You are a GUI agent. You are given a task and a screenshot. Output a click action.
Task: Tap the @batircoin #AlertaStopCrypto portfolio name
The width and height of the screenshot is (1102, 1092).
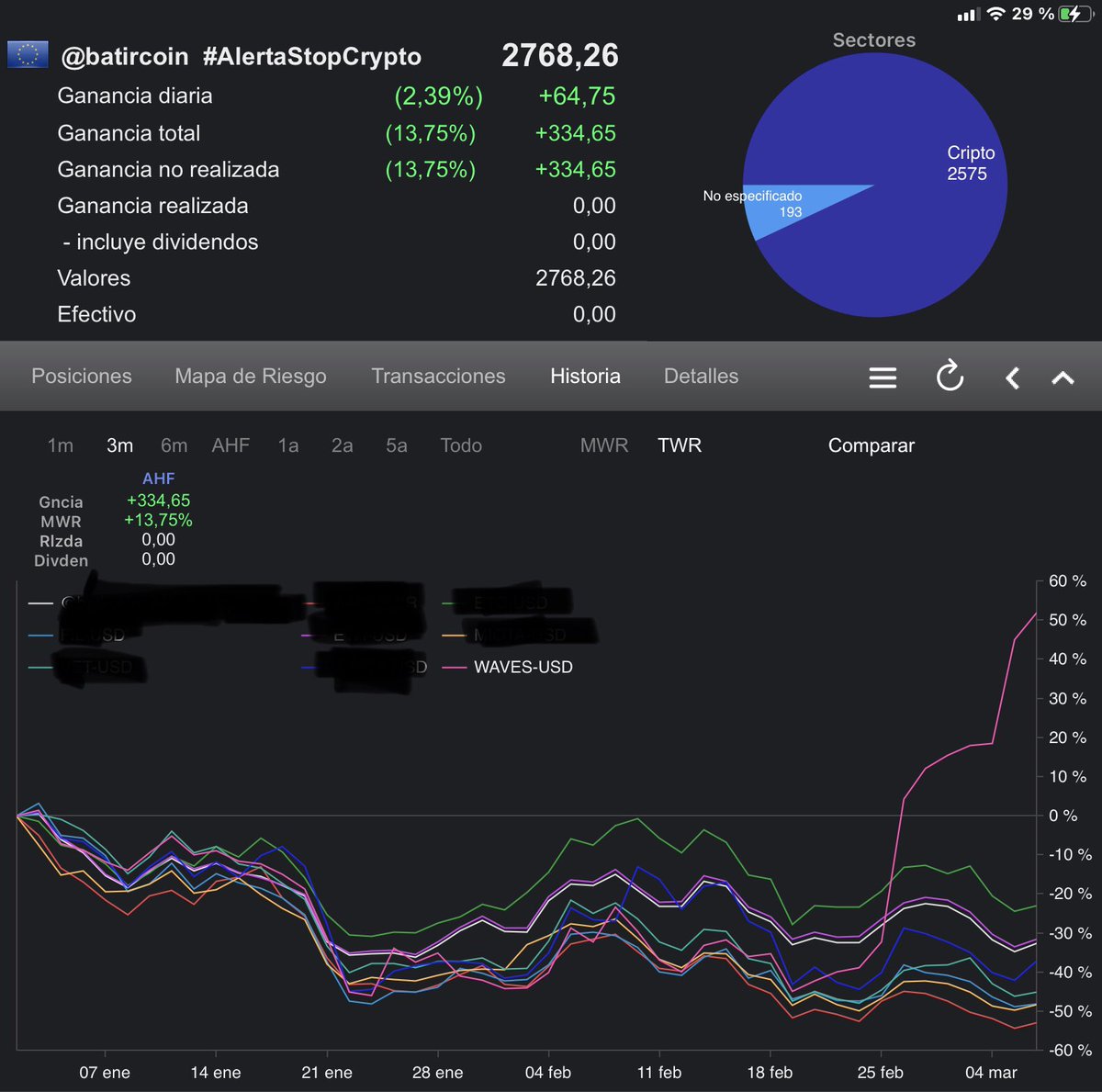[241, 57]
